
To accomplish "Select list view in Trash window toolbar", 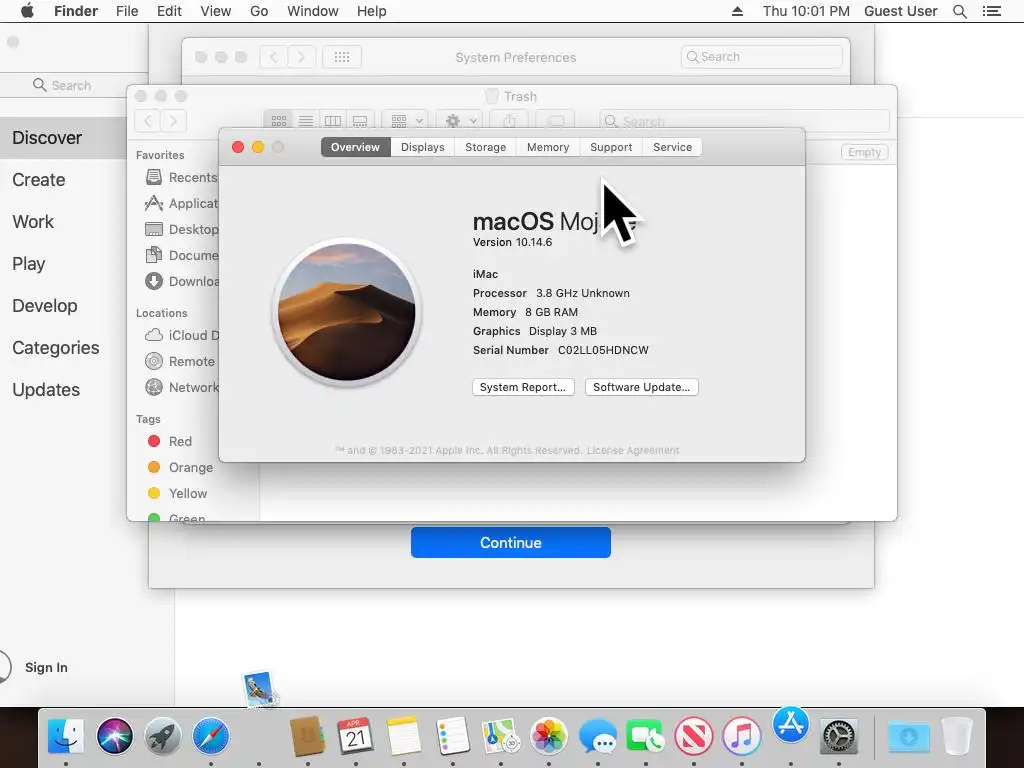I will [306, 121].
